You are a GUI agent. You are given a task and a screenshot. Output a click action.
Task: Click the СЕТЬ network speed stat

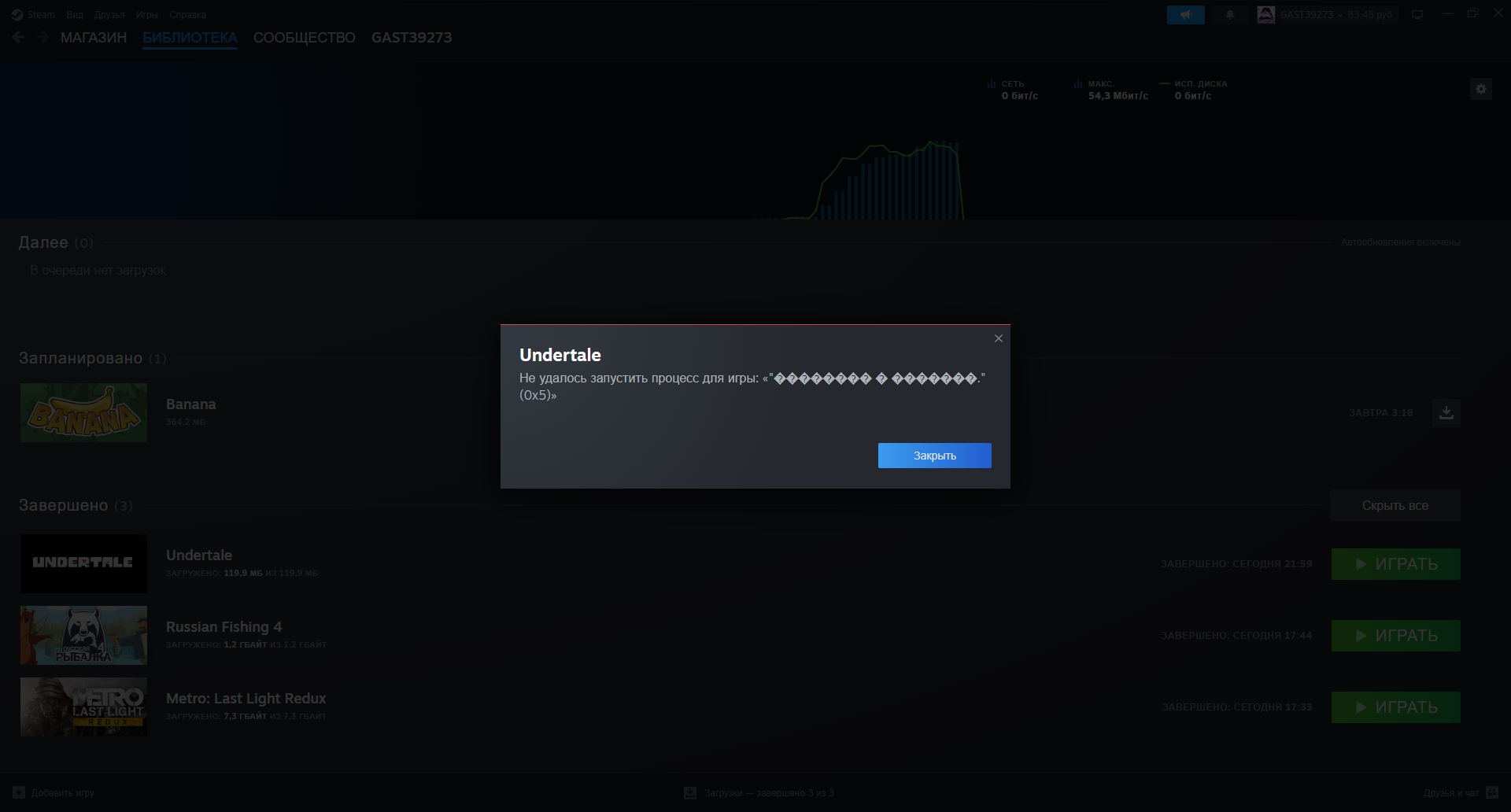[1014, 90]
